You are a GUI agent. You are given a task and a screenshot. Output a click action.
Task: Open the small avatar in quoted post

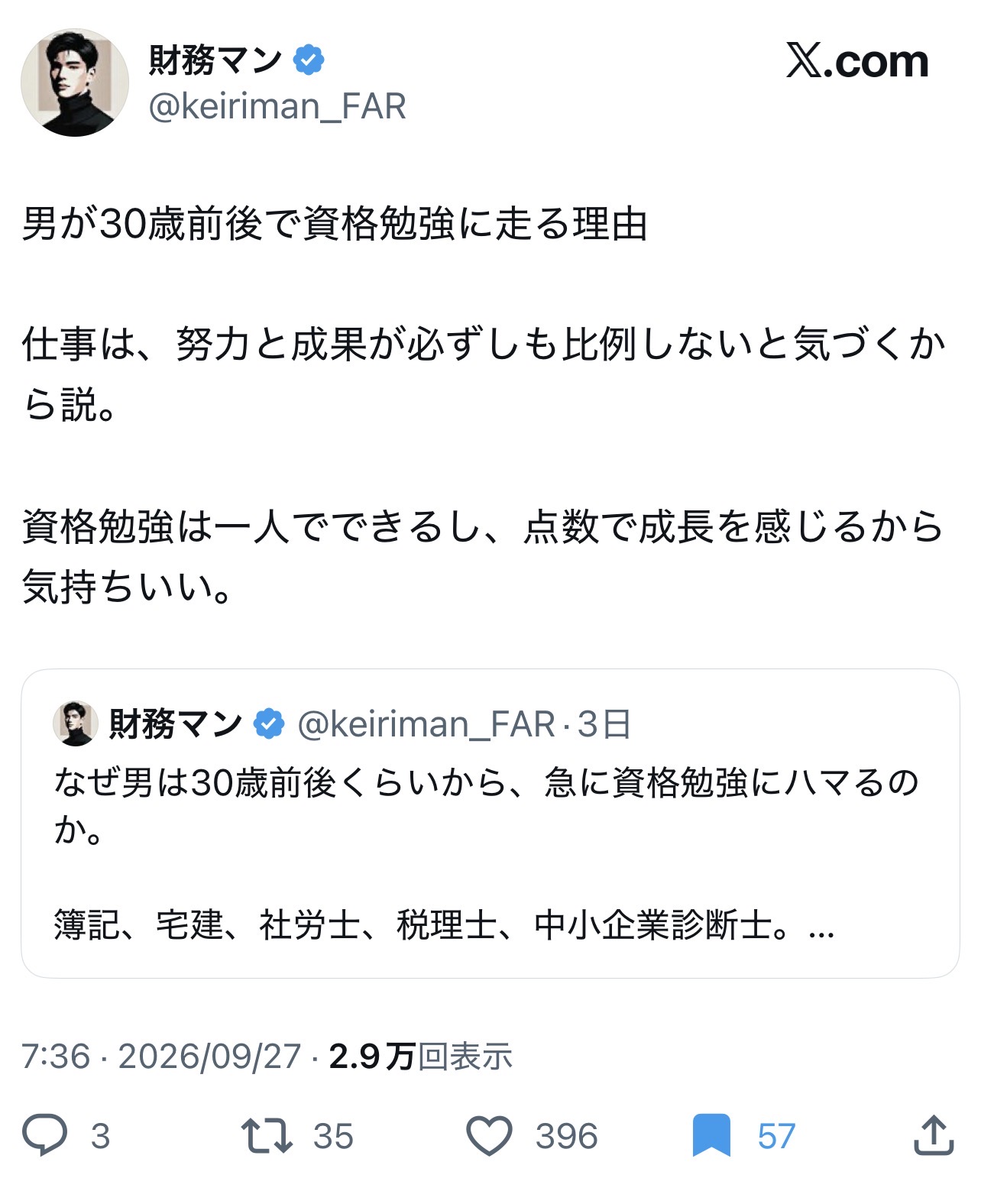(x=75, y=723)
